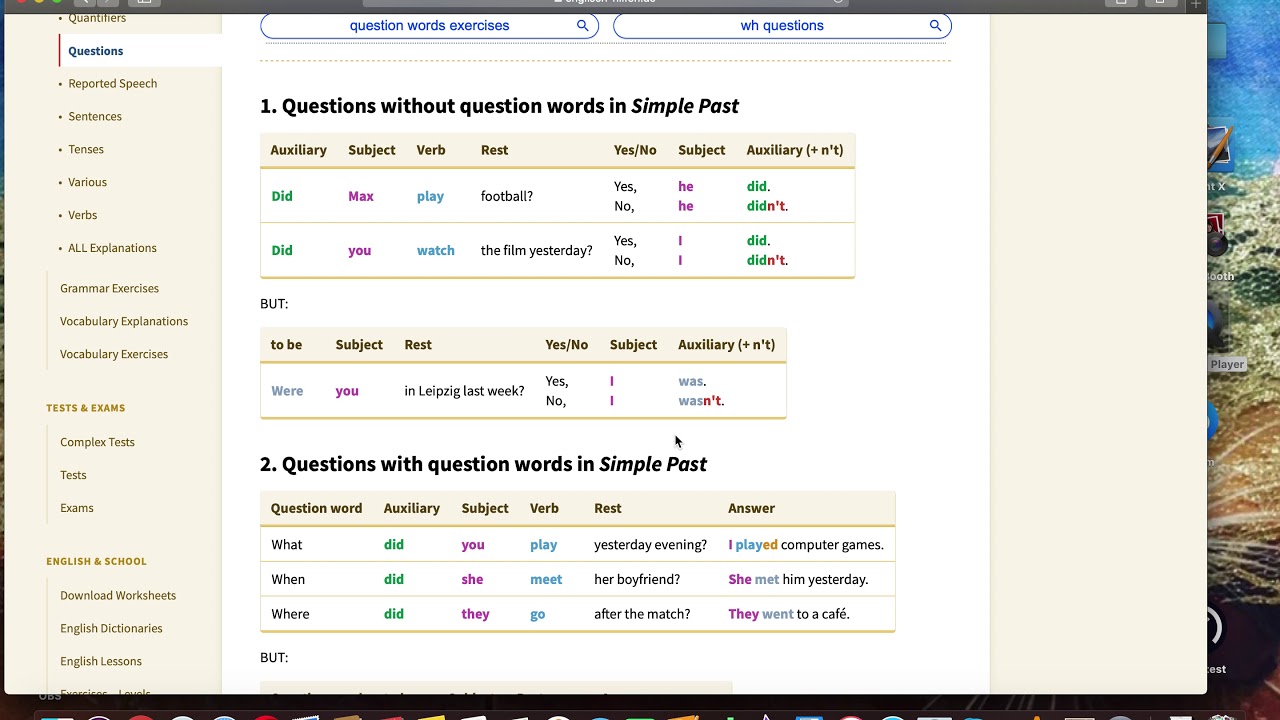
Task: Click the 'to be' column header
Action: (286, 345)
